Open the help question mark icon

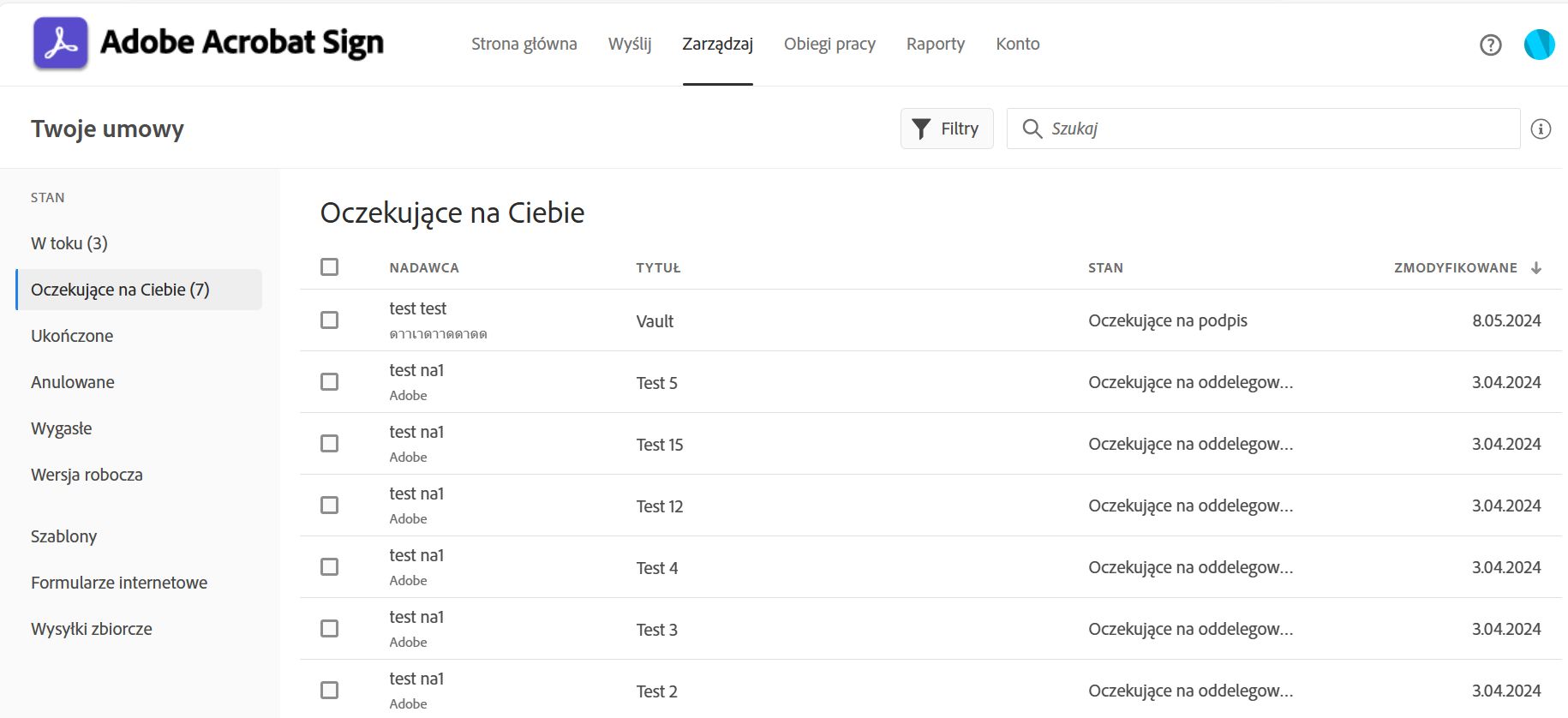click(x=1490, y=45)
